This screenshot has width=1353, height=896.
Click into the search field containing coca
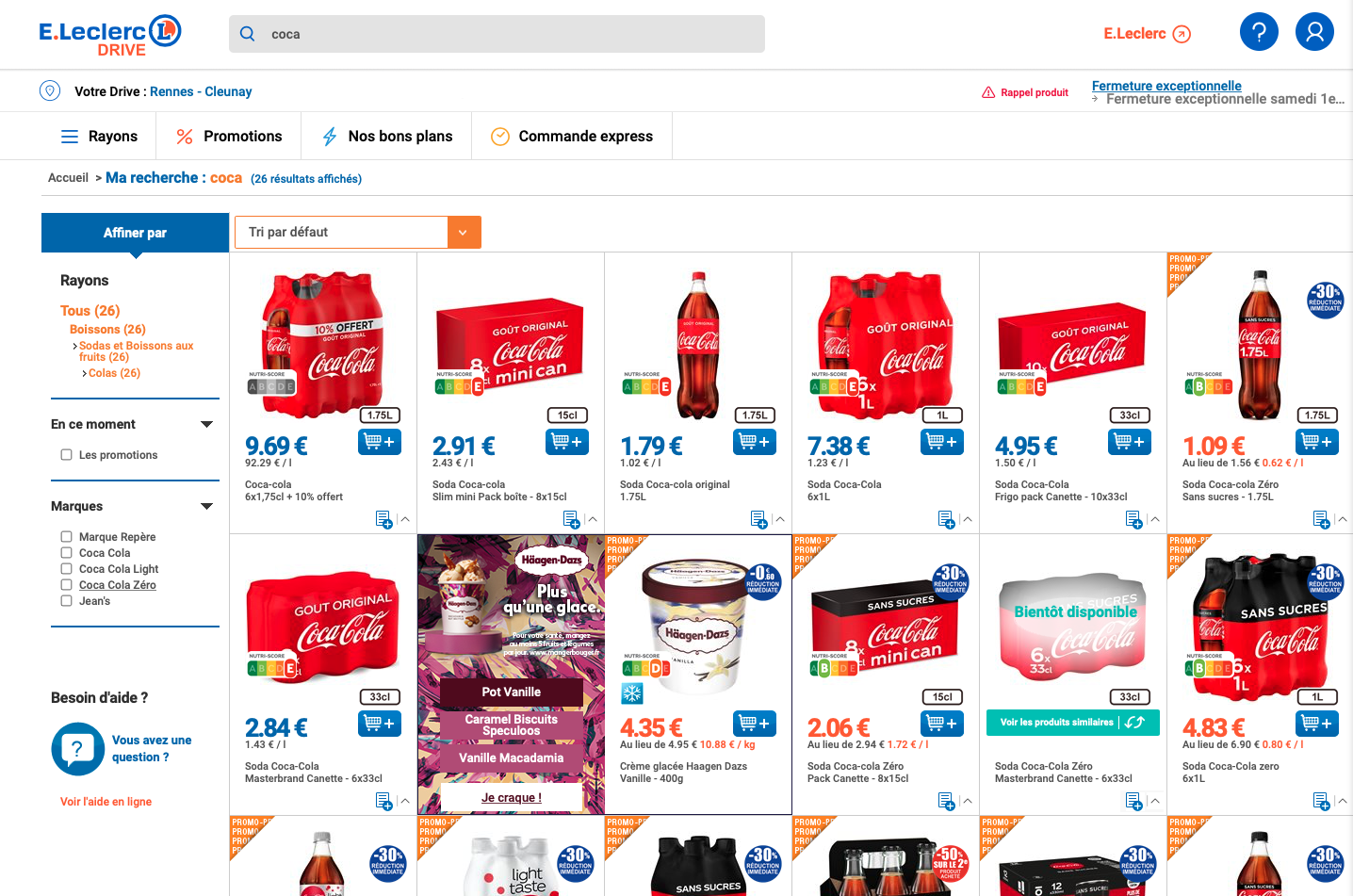pyautogui.click(x=497, y=34)
